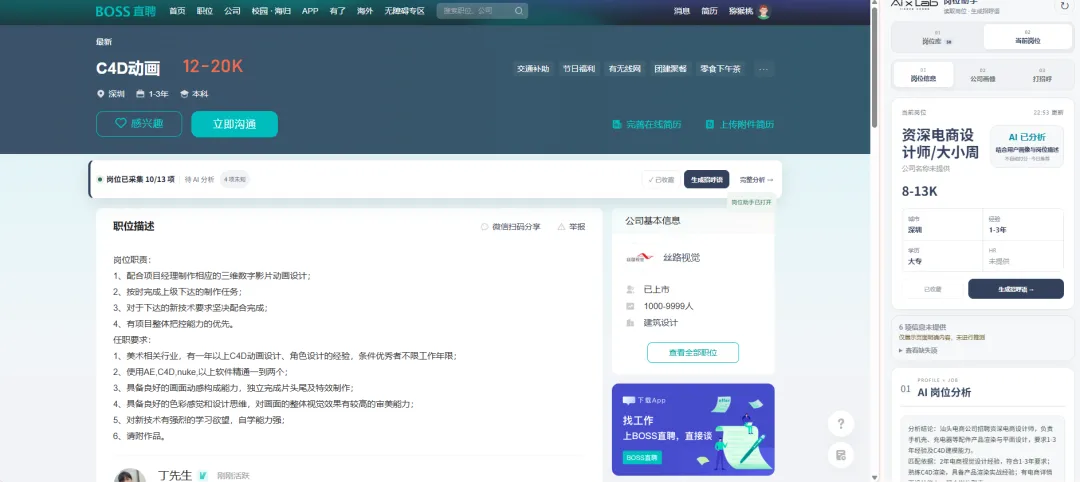This screenshot has height=482, width=1080.
Task: Click 简历 in the header
Action: click(709, 11)
